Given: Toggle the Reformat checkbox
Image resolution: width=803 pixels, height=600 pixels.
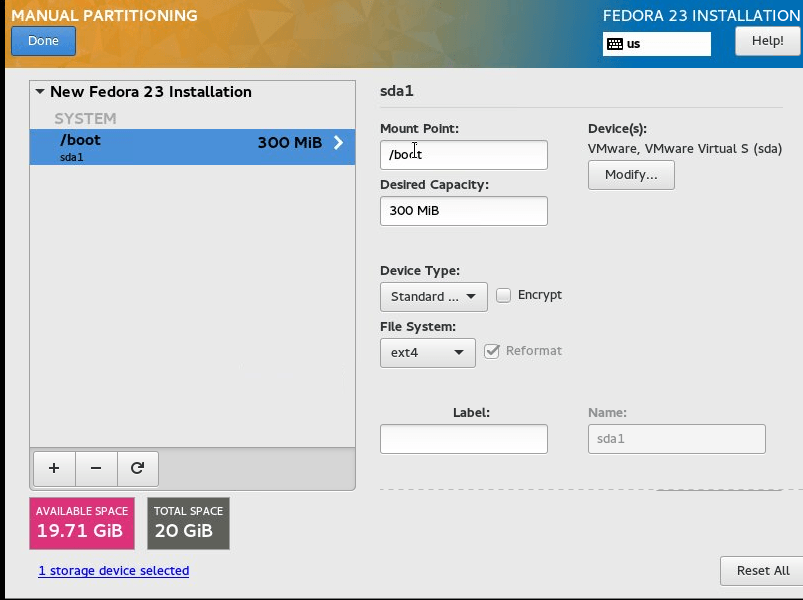Looking at the screenshot, I should [492, 351].
